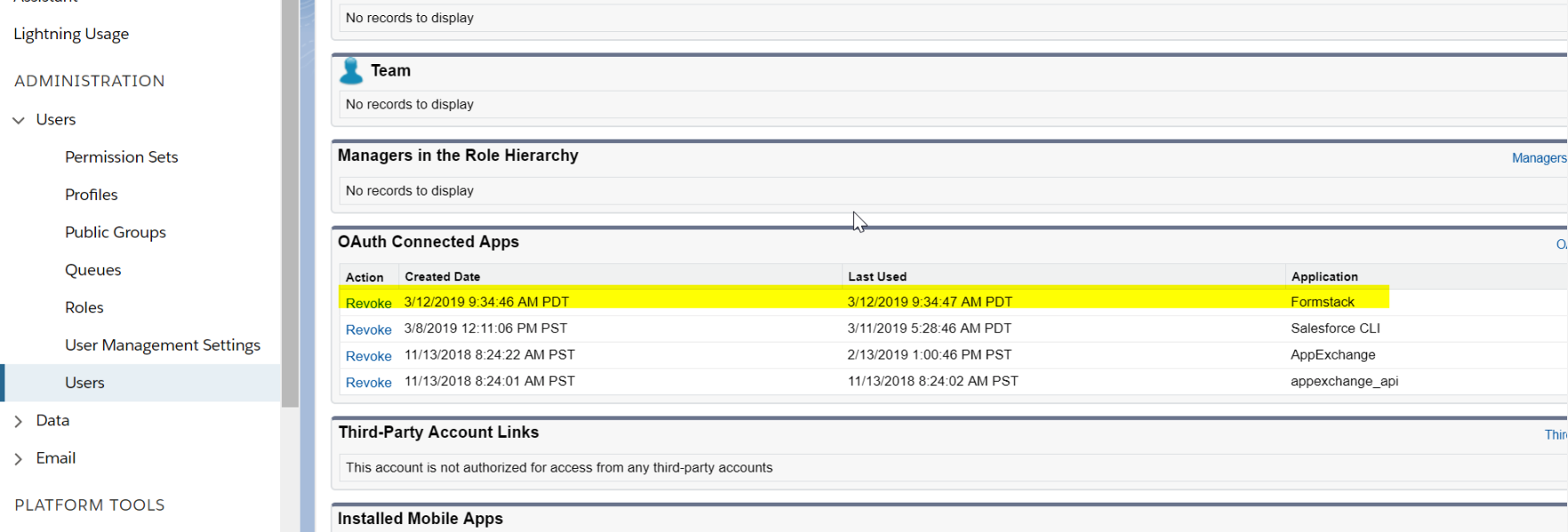
Task: Click ADMINISTRATION sidebar category label
Action: point(90,81)
